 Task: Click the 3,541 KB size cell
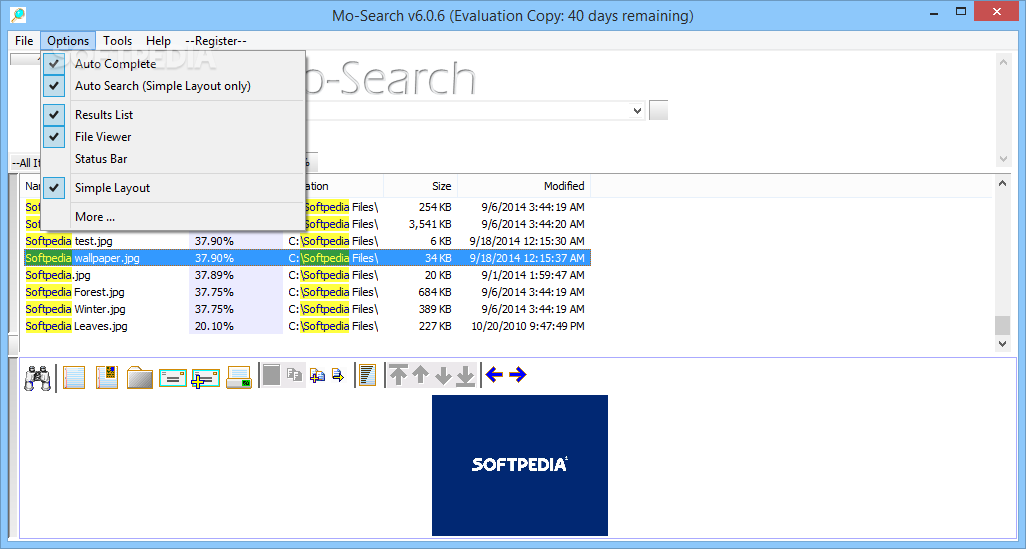click(x=430, y=224)
